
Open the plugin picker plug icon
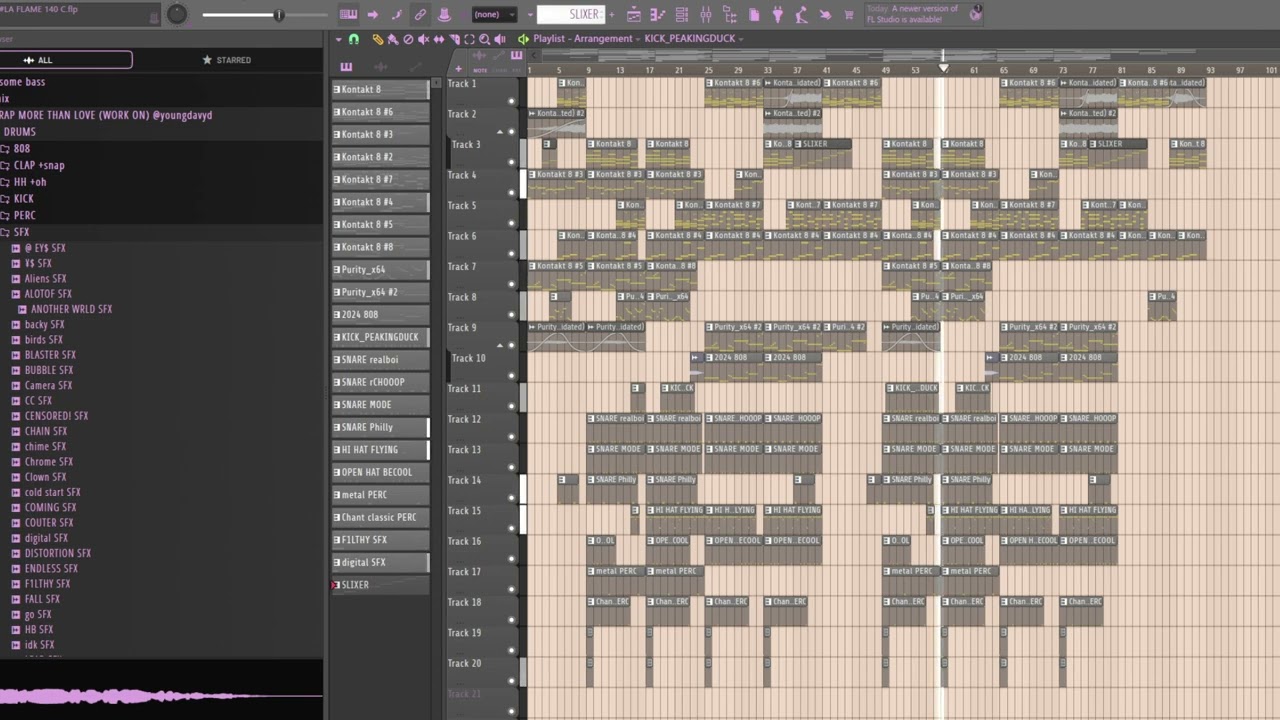(x=777, y=15)
